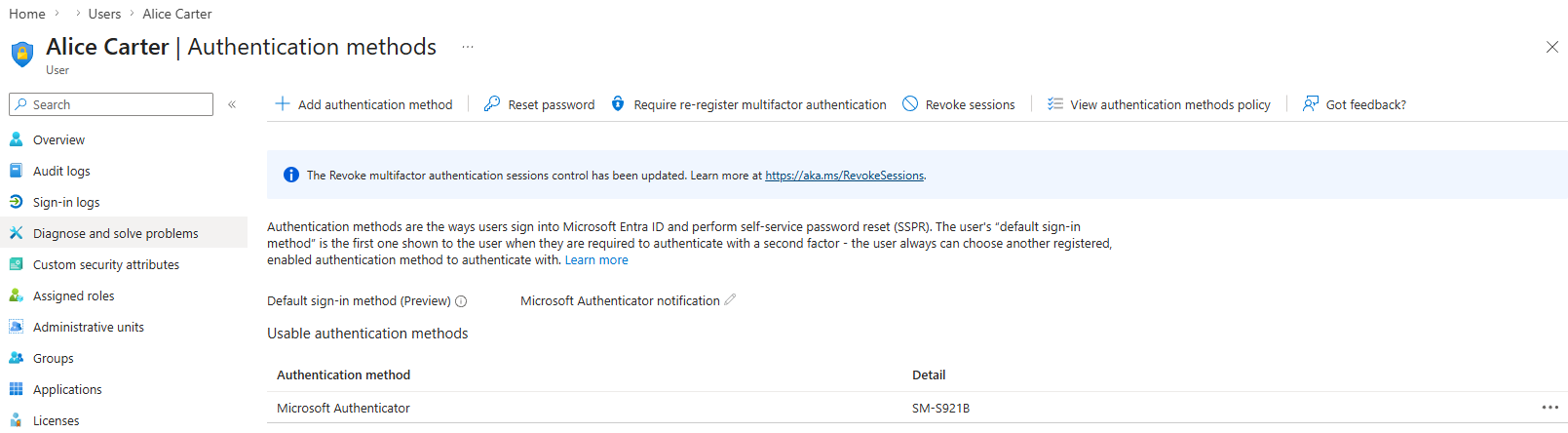Open Groups in the sidebar
Viewport: 1568px width, 433px height.
(124, 358)
